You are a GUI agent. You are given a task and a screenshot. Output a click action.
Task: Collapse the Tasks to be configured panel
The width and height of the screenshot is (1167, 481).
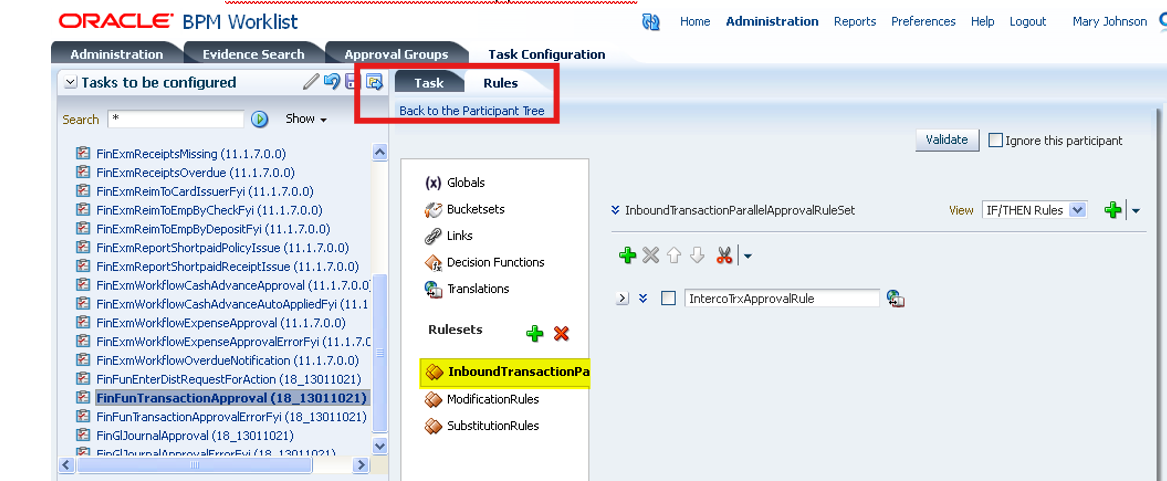click(x=70, y=82)
